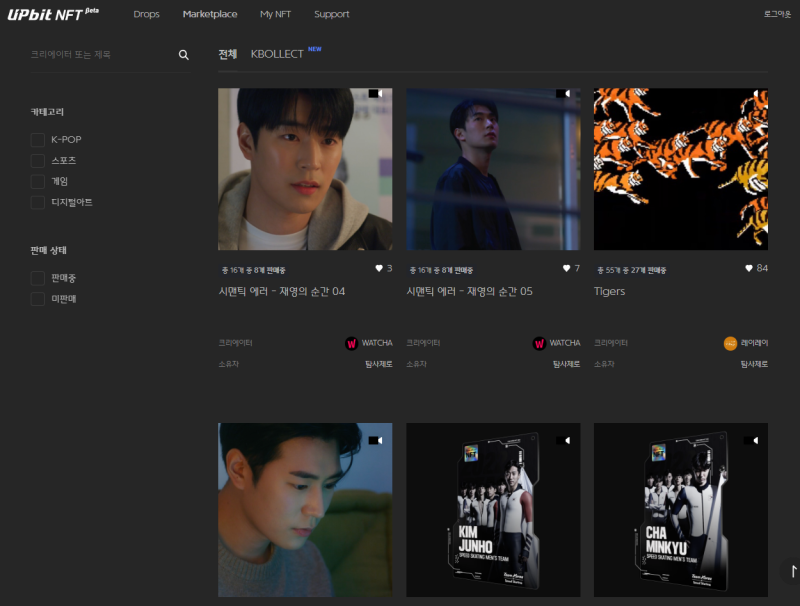Click the like count 84 on Tigers
800x606 pixels.
(x=762, y=268)
